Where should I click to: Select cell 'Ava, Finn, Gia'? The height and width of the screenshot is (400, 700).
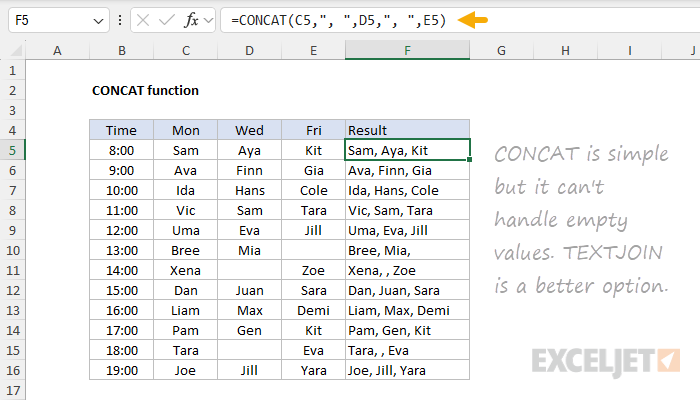(407, 170)
